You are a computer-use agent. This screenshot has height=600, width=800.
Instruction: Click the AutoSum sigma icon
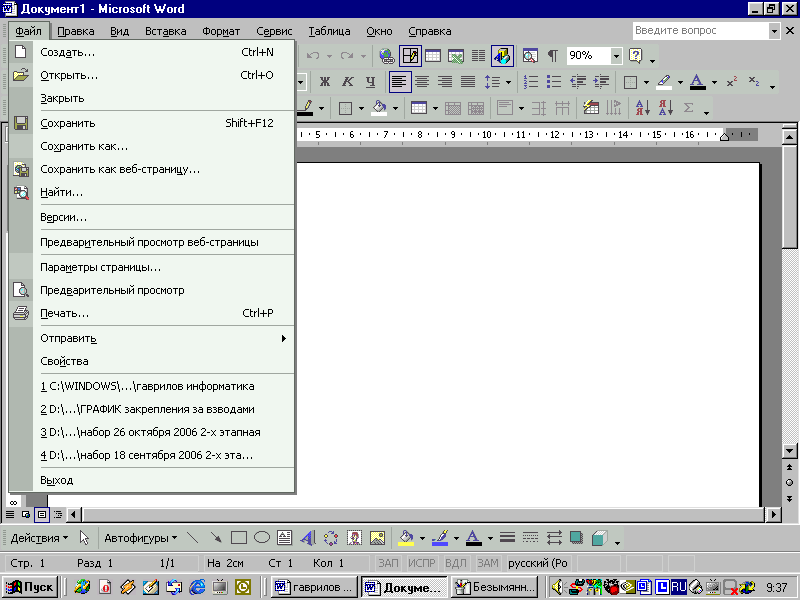tap(689, 108)
